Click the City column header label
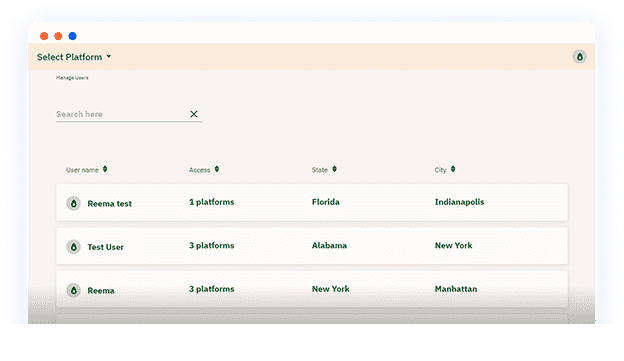624x361 pixels. click(x=440, y=170)
